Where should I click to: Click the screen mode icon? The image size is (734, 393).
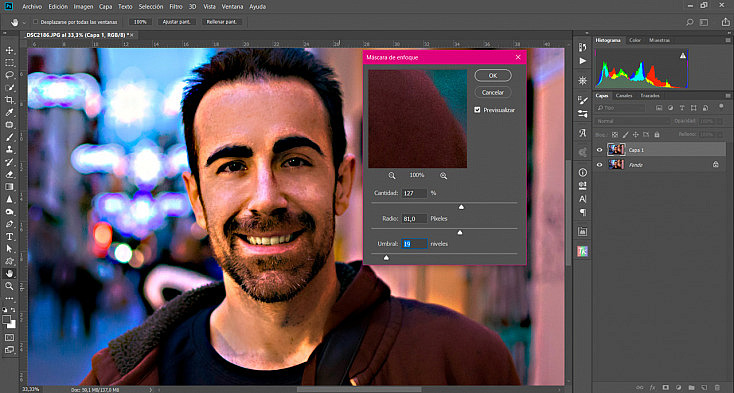point(9,349)
